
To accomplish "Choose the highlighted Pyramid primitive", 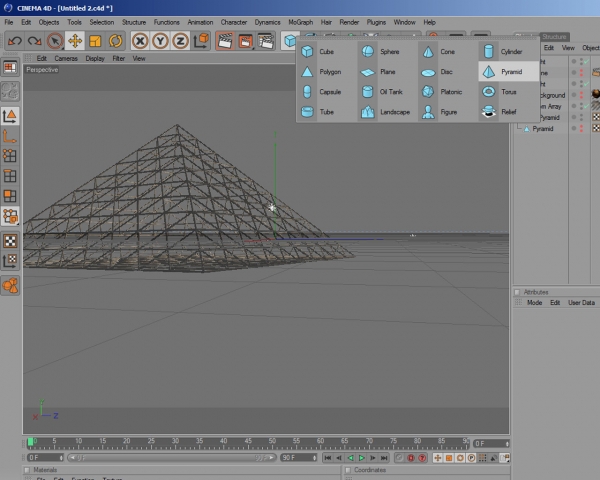I will coord(508,72).
